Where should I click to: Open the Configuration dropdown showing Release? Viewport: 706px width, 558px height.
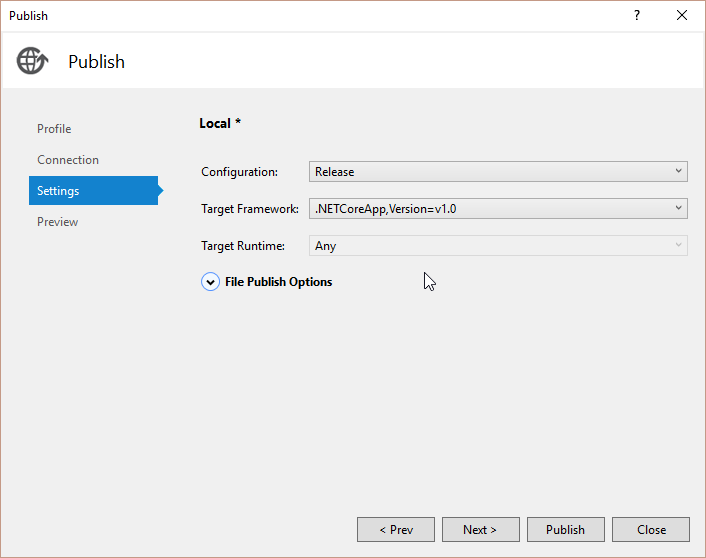coord(498,172)
